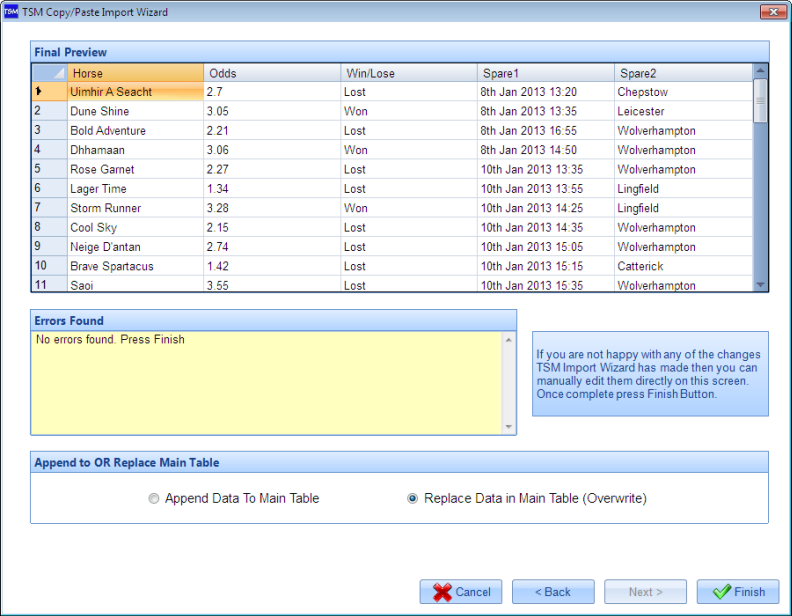
Task: Select the Spare2 column header
Action: pos(682,73)
